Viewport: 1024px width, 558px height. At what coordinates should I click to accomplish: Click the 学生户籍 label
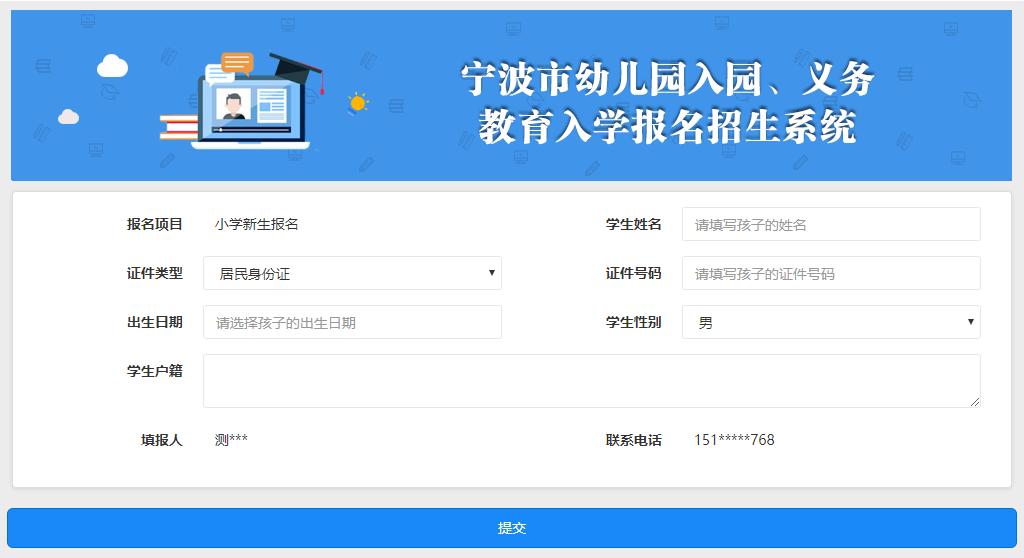coord(155,371)
